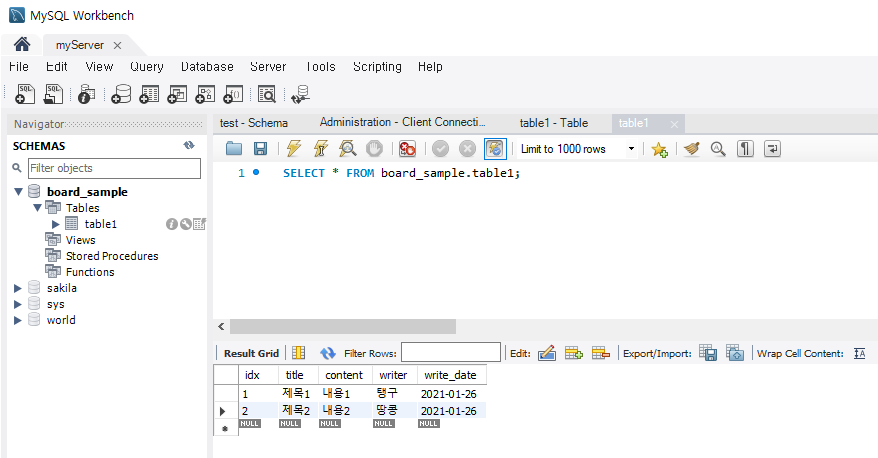This screenshot has height=458, width=878.
Task: Run Explain plan on the statement
Action: pos(348,148)
